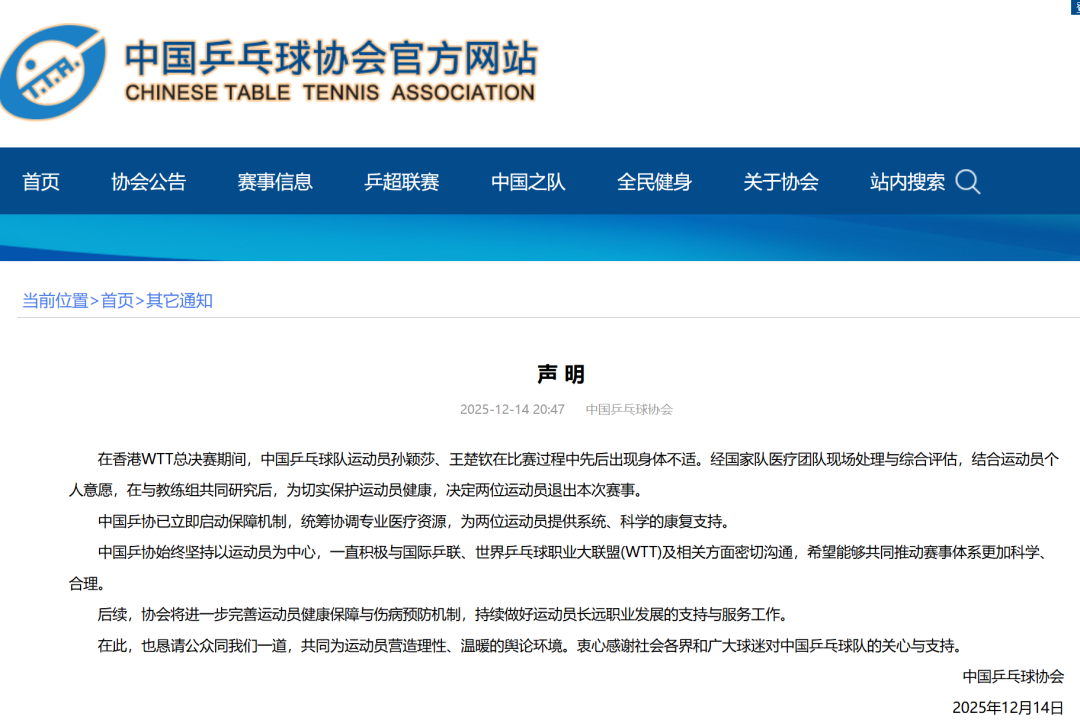Click the 首页 breadcrumb link
1080x720 pixels.
click(117, 301)
